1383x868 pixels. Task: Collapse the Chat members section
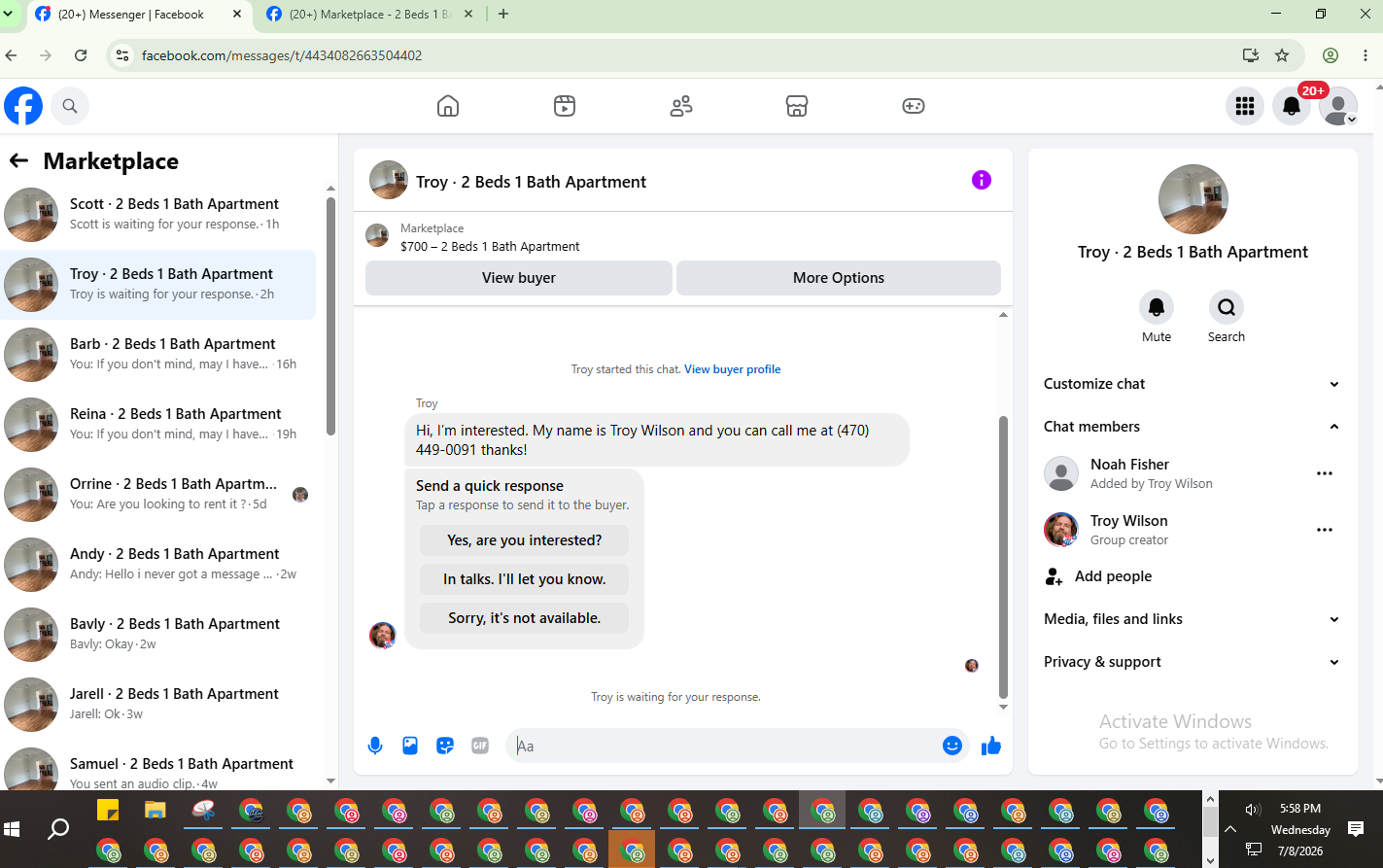click(x=1193, y=427)
